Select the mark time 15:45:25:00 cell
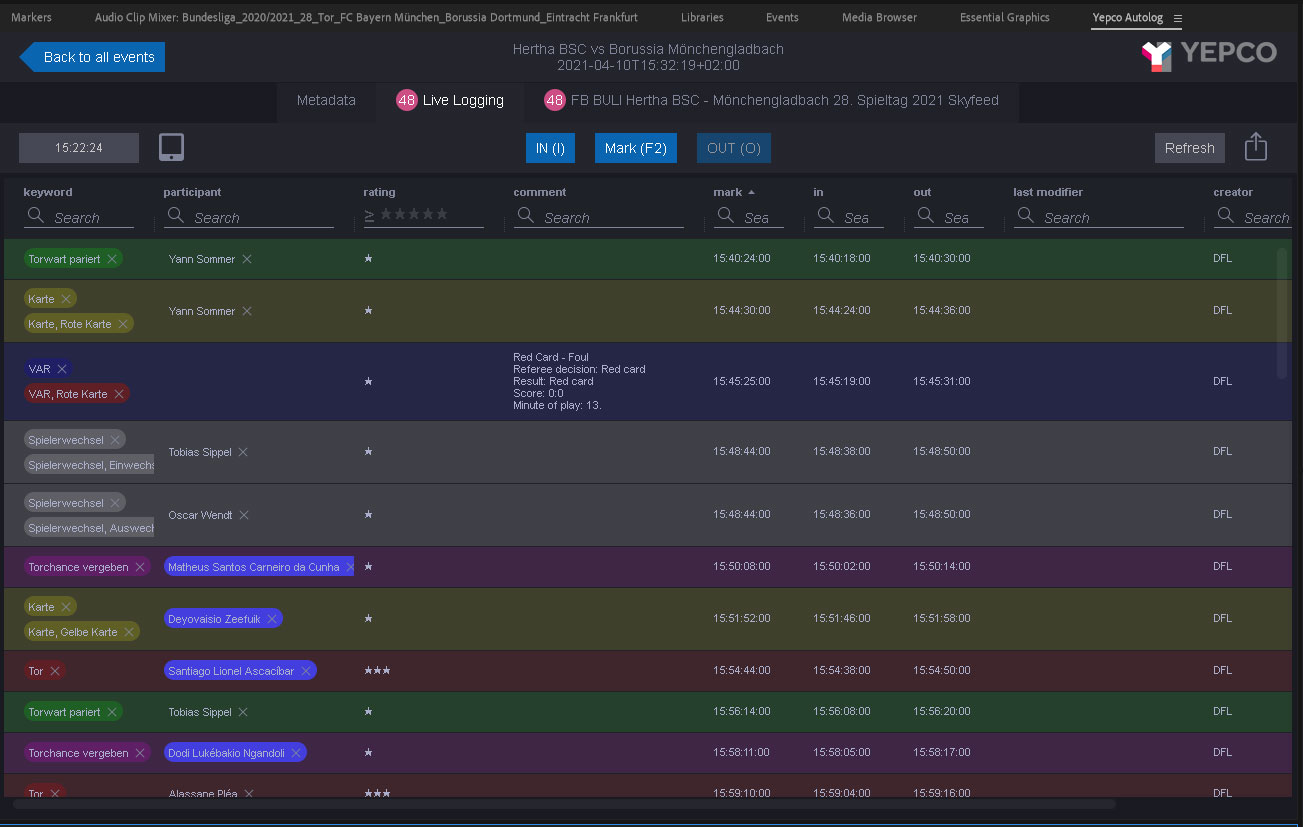This screenshot has height=827, width=1303. [742, 381]
